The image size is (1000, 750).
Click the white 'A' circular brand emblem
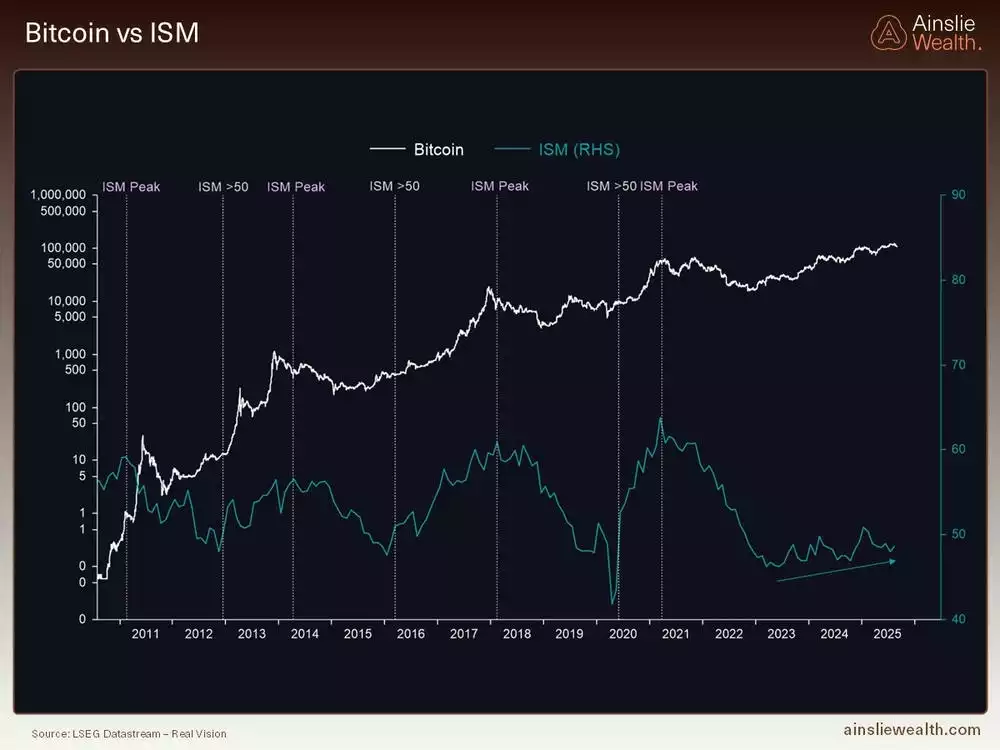(x=889, y=33)
